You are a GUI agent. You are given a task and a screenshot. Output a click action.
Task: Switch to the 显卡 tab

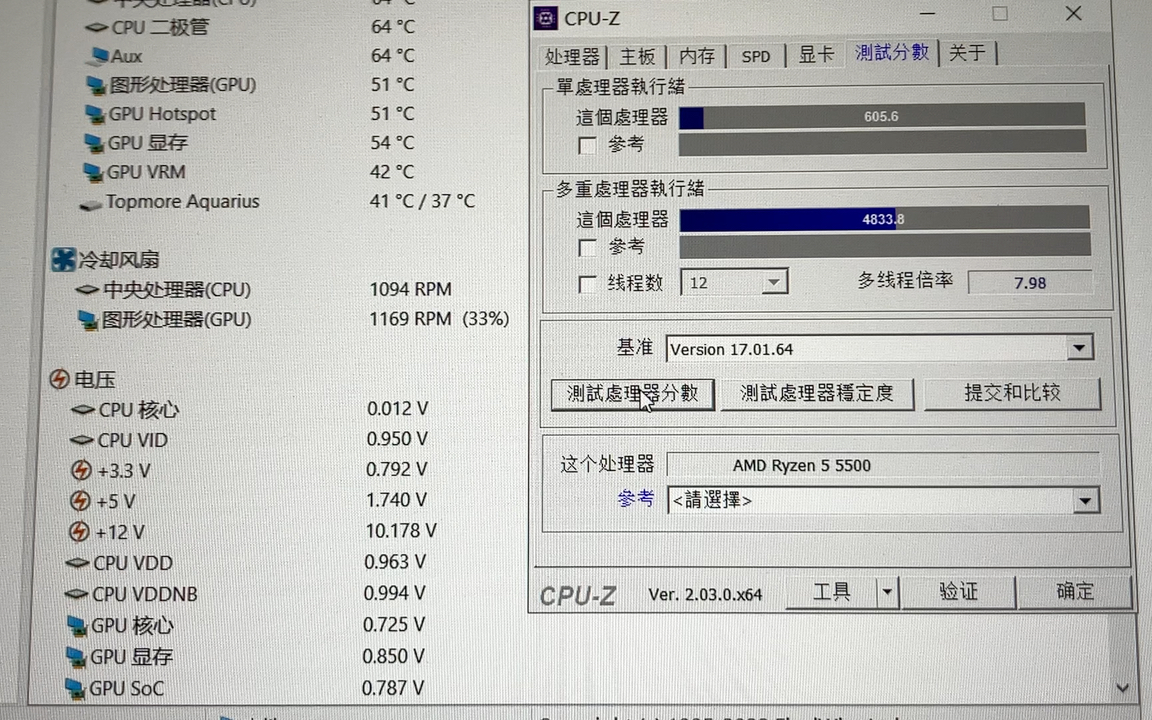coord(816,56)
